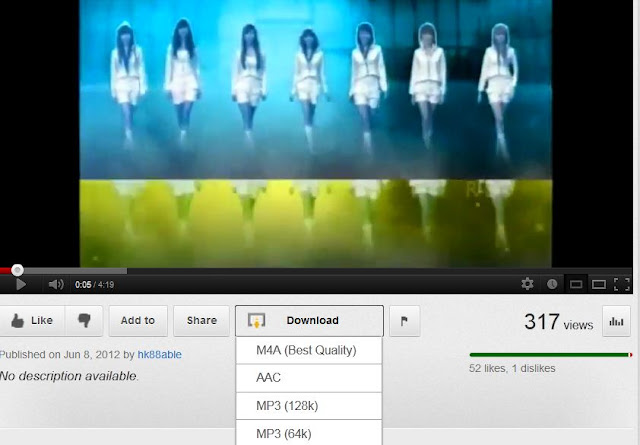Image resolution: width=640 pixels, height=445 pixels.
Task: Like the video
Action: click(32, 320)
